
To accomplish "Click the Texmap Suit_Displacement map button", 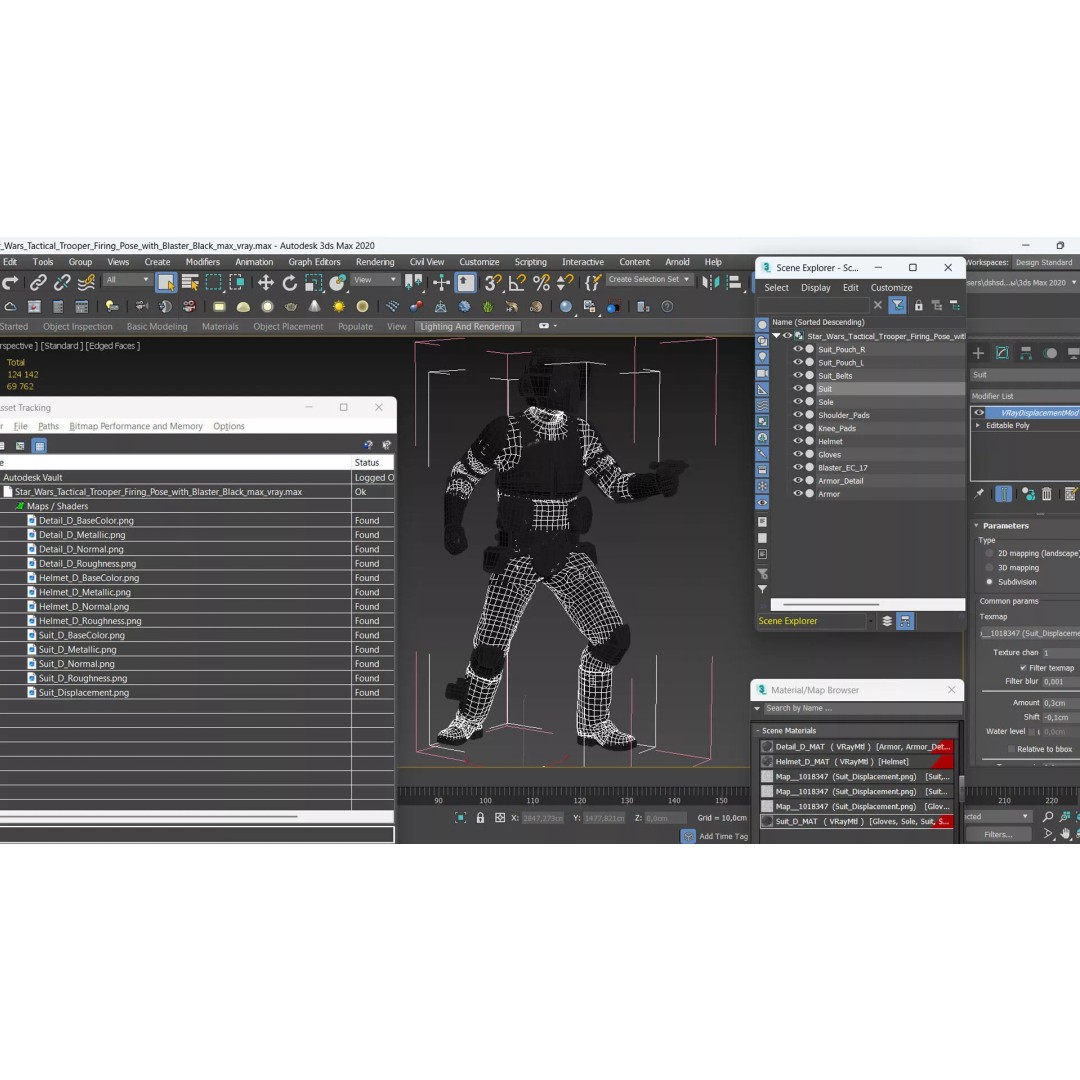I will click(x=1030, y=633).
